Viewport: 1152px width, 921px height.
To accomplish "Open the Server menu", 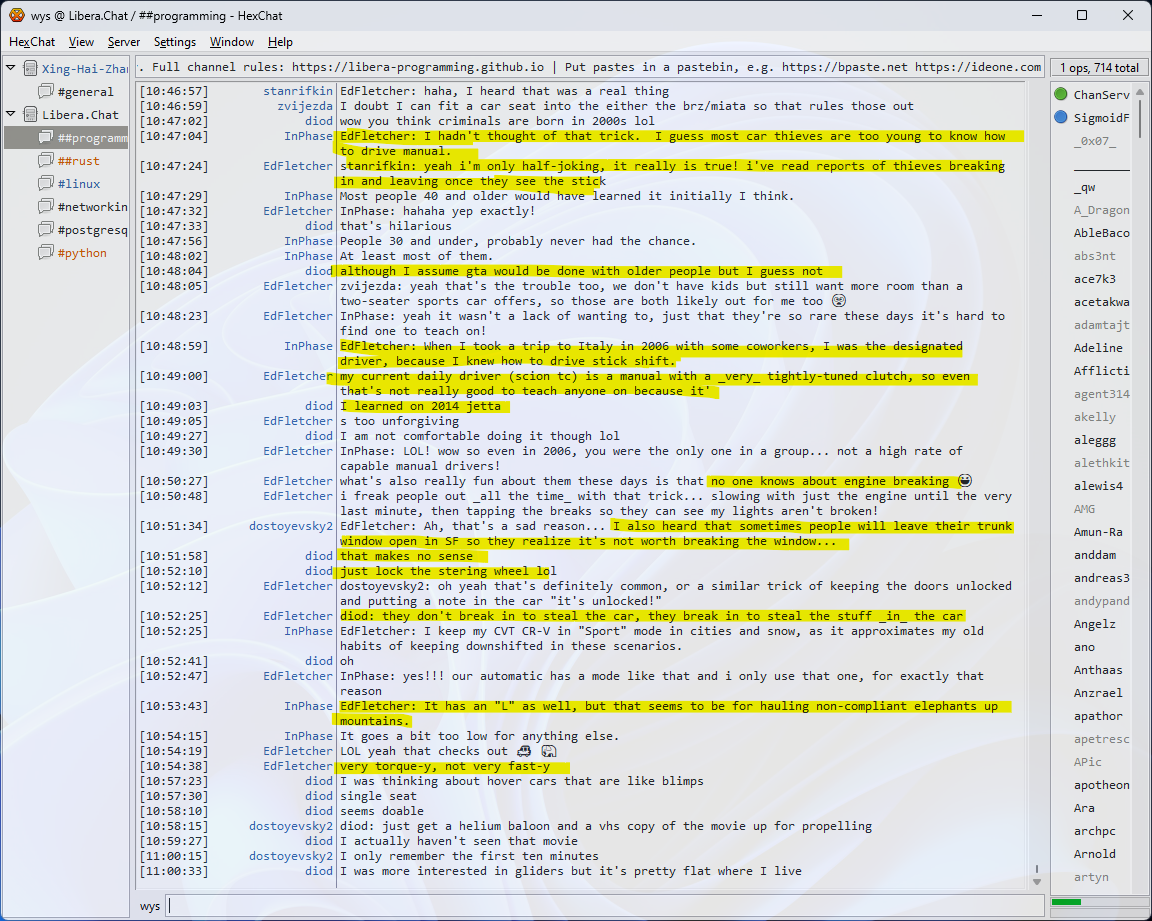I will tap(124, 42).
